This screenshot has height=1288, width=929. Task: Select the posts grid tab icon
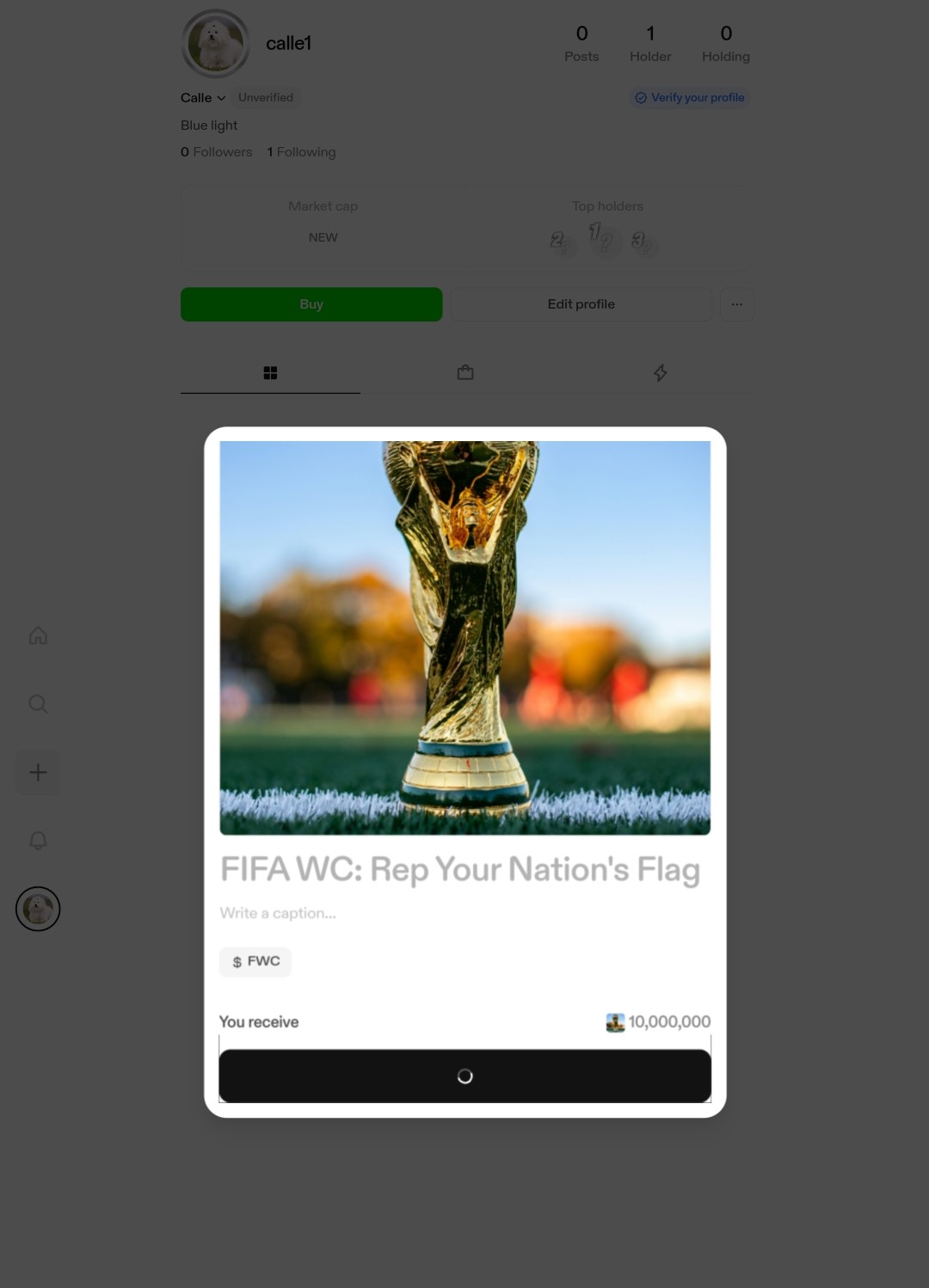click(270, 373)
